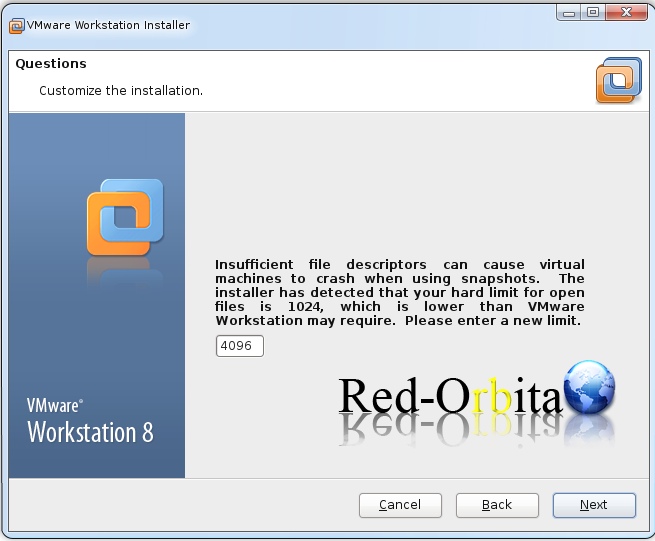Click 'VMware Workstation 8' sidebar text
This screenshot has height=541, width=655.
pos(90,421)
